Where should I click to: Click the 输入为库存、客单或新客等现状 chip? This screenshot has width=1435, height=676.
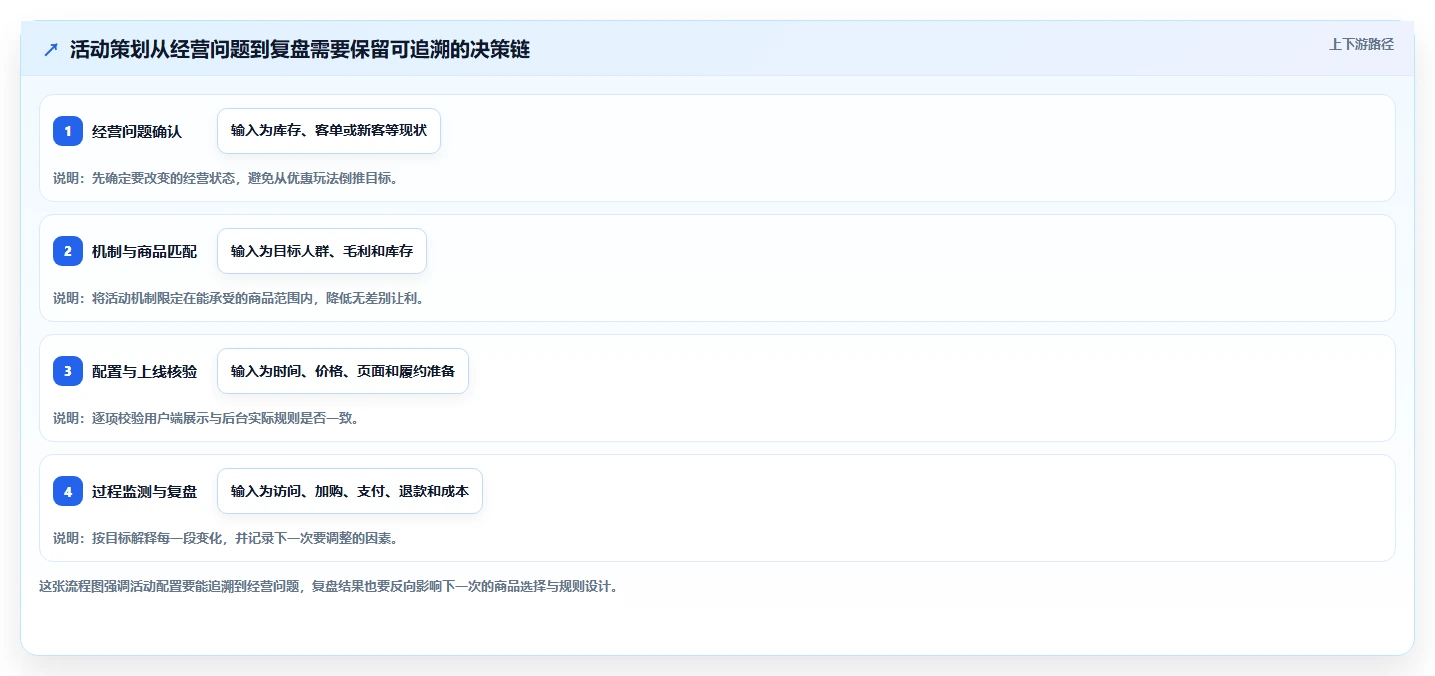(329, 131)
